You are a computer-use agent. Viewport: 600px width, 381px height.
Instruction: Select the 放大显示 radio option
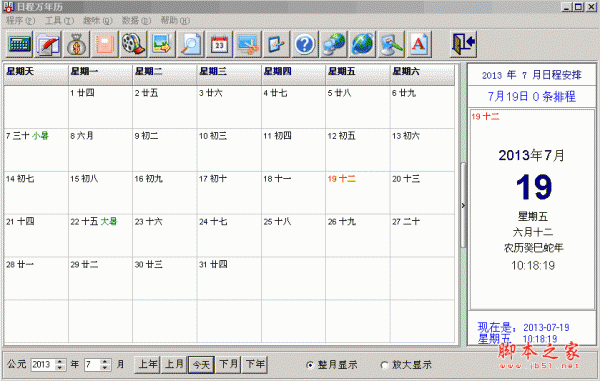pyautogui.click(x=406, y=365)
